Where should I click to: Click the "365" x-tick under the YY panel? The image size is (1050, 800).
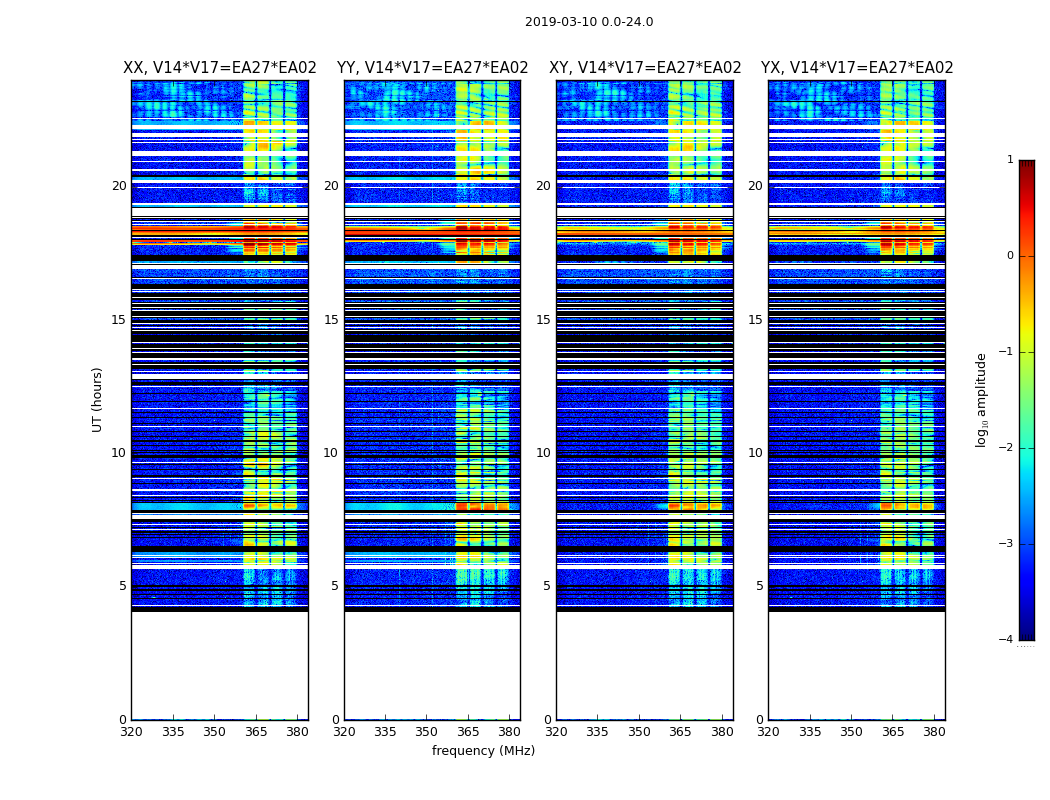click(468, 731)
